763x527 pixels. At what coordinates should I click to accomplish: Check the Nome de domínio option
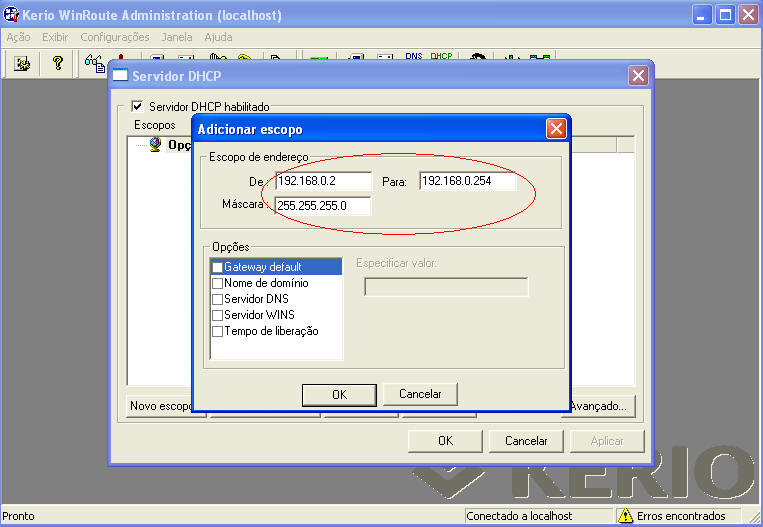[x=217, y=283]
